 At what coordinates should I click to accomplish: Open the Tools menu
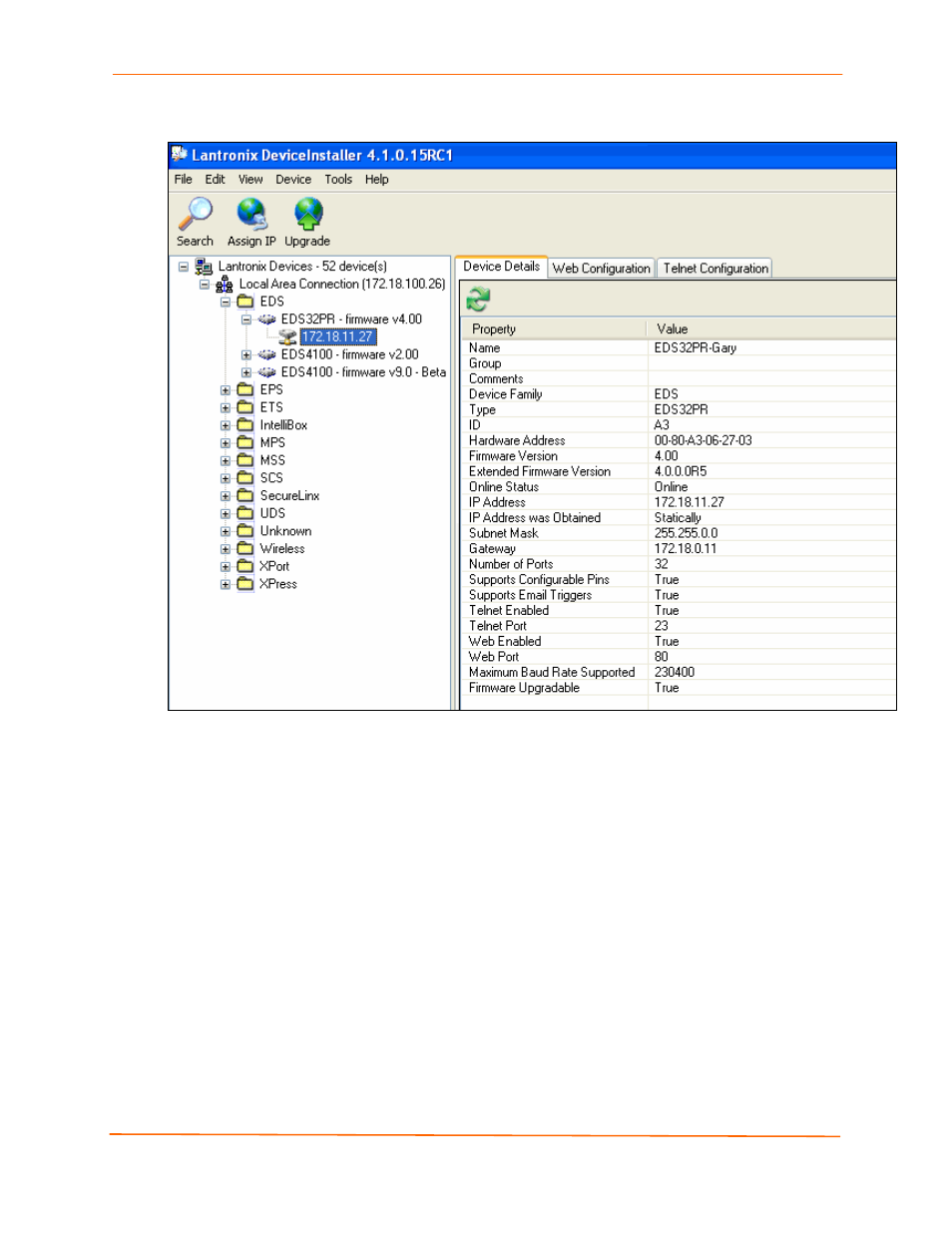tap(338, 180)
